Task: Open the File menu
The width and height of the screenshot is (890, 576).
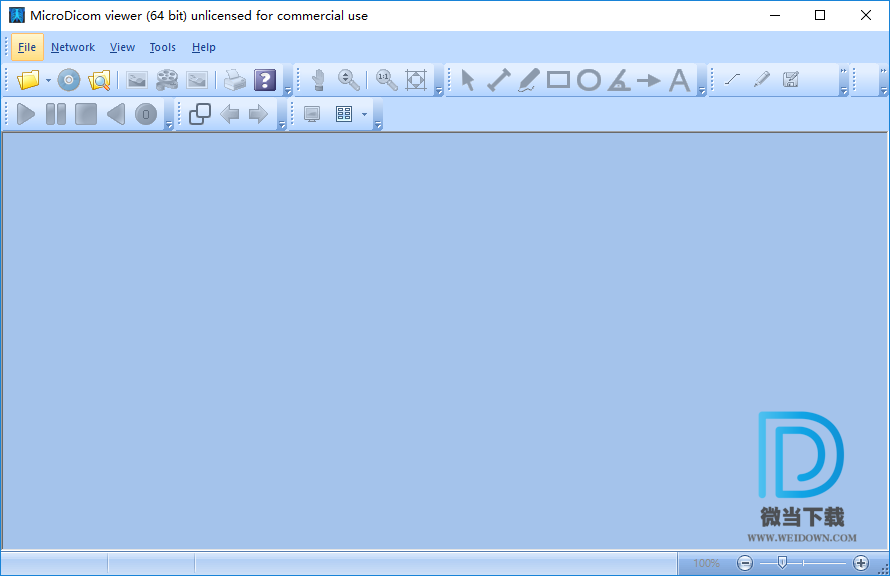Action: pyautogui.click(x=27, y=47)
